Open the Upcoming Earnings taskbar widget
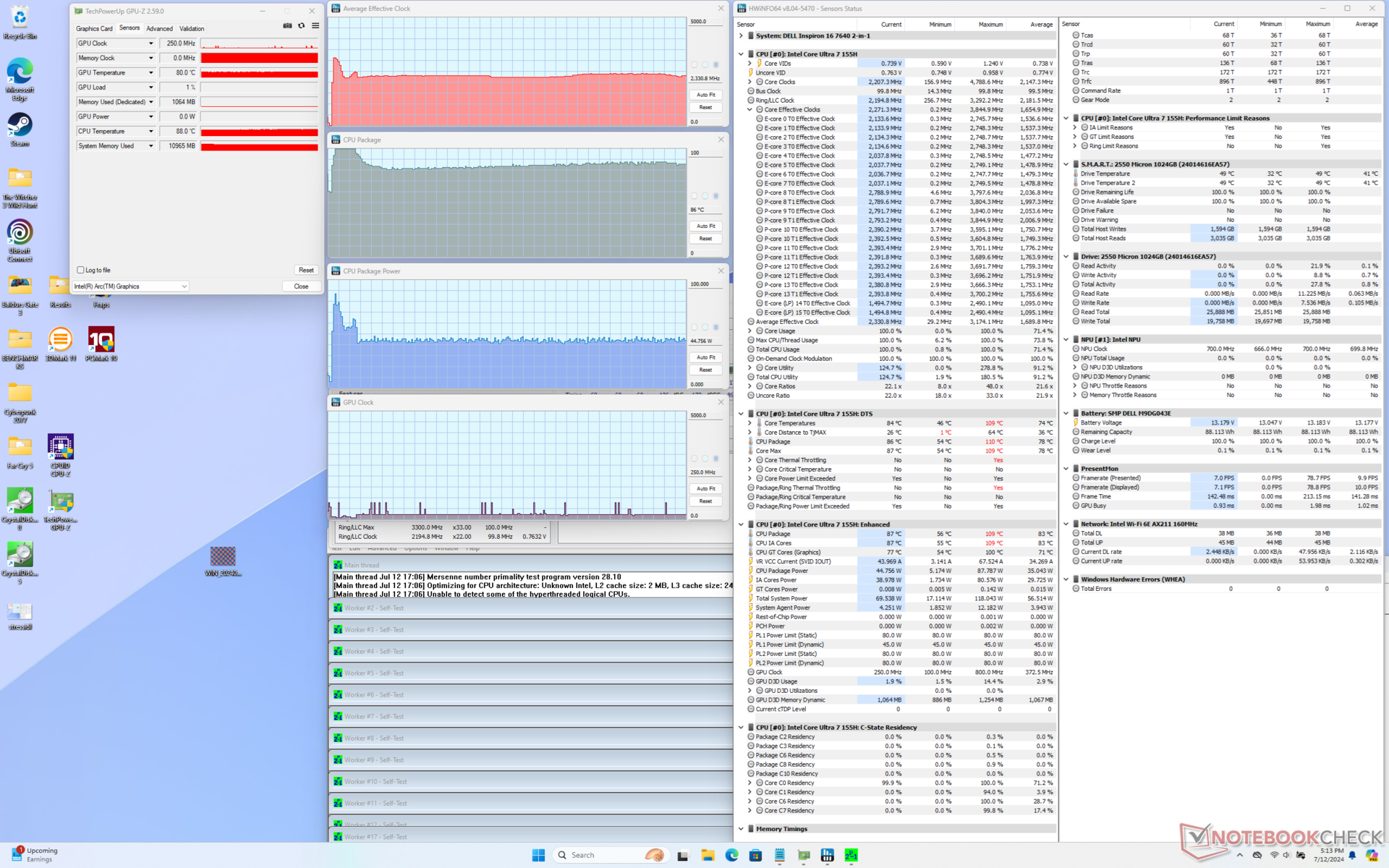The height and width of the screenshot is (868, 1389). pos(35,855)
